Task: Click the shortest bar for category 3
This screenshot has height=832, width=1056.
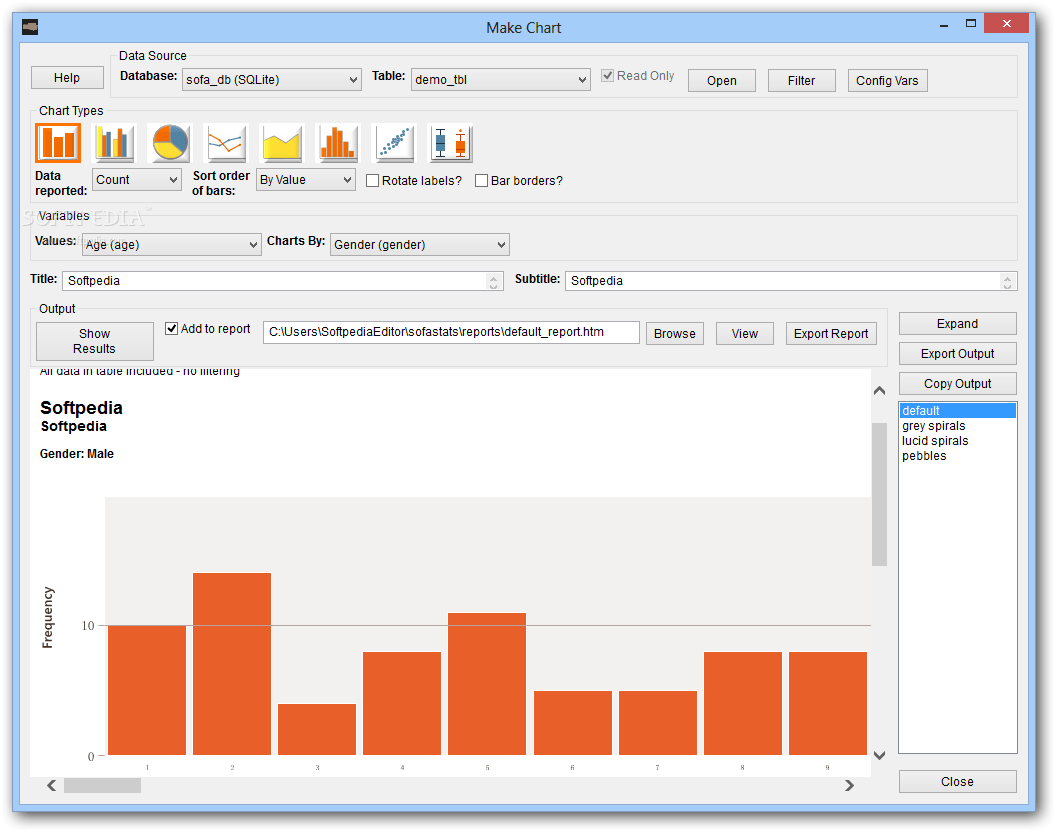Action: [317, 729]
